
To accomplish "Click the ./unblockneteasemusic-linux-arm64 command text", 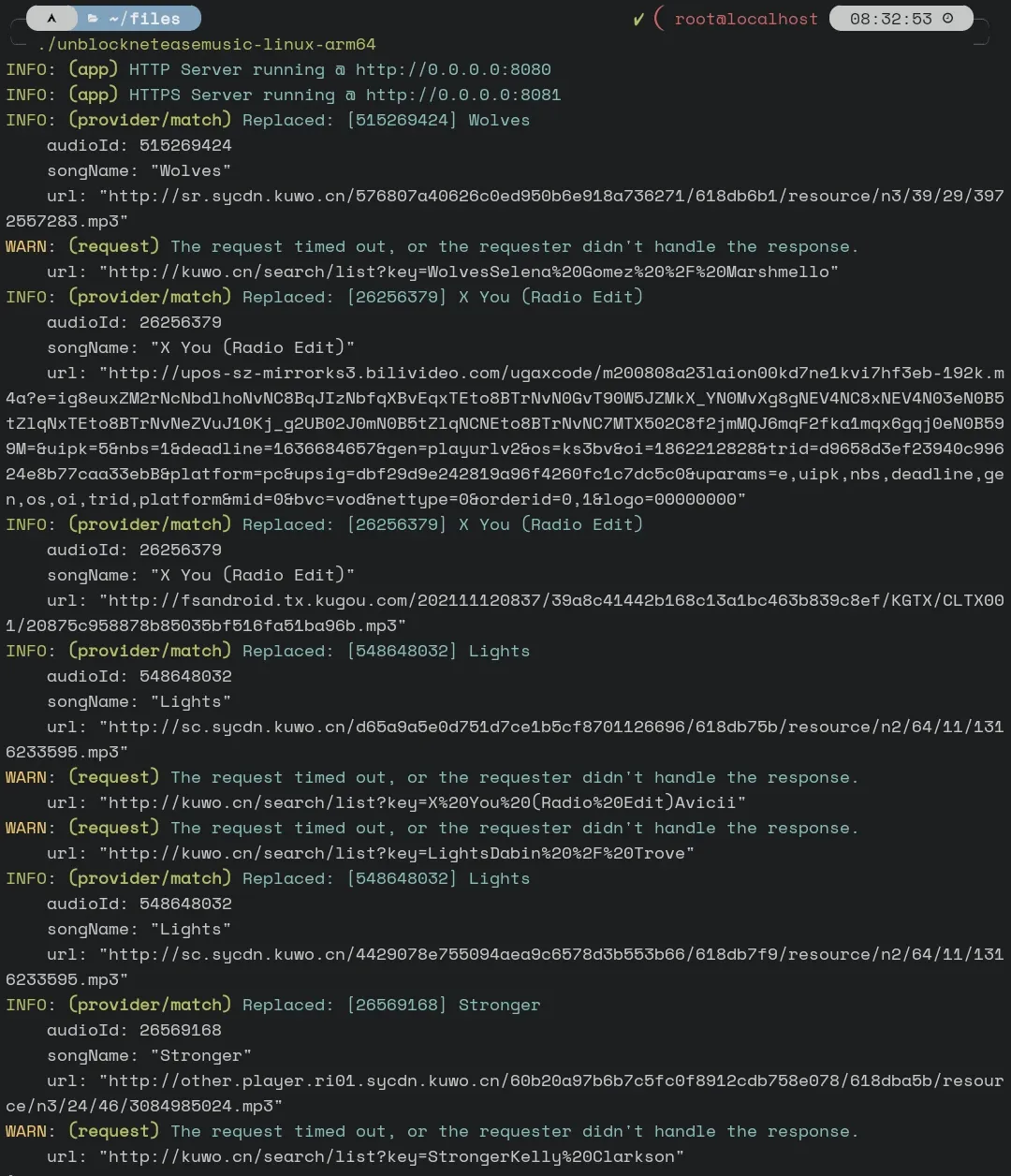I will [x=207, y=44].
